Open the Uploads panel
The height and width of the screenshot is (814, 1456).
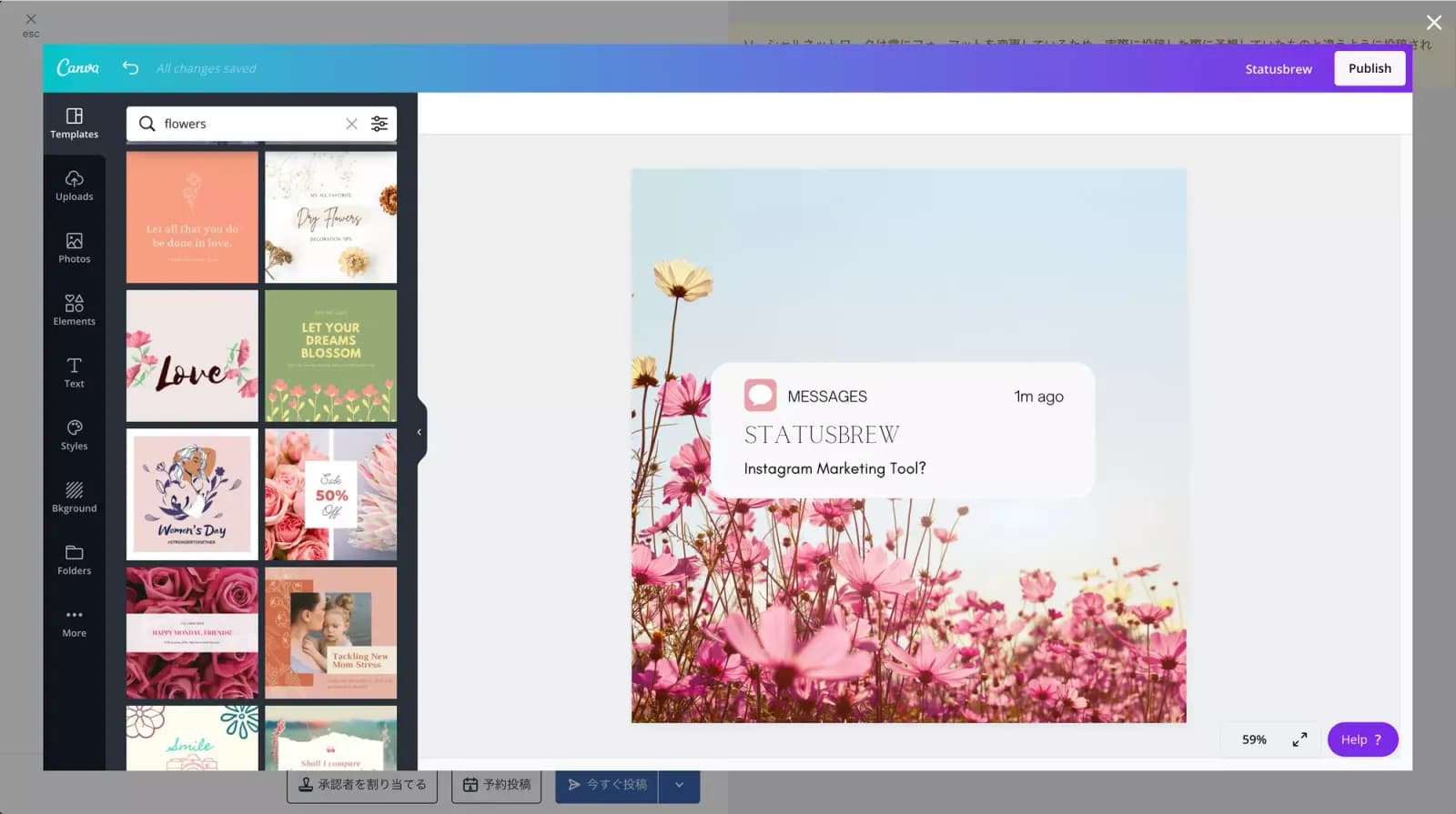point(74,186)
